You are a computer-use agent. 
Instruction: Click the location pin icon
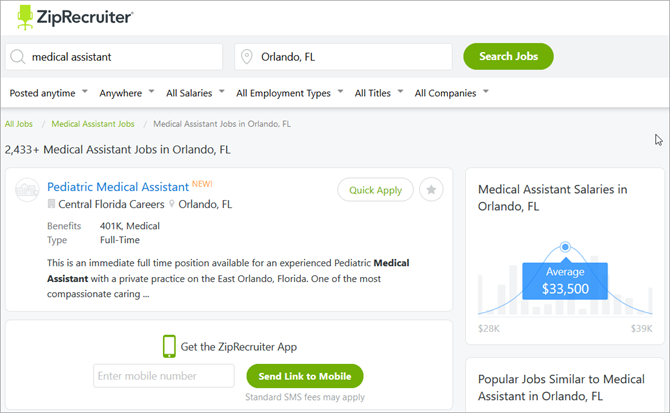point(246,57)
